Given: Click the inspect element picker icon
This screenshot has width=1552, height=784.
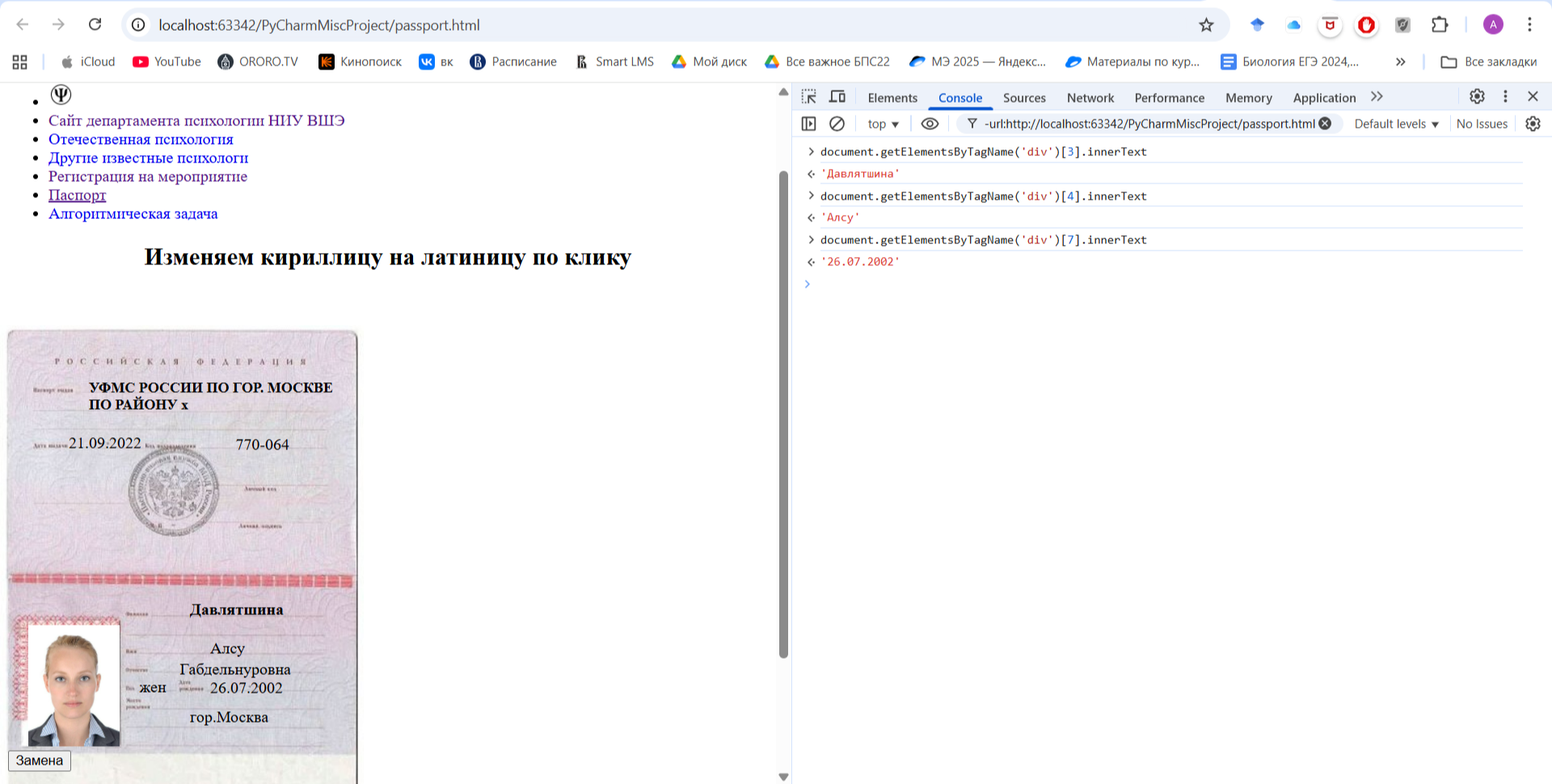Looking at the screenshot, I should point(808,97).
